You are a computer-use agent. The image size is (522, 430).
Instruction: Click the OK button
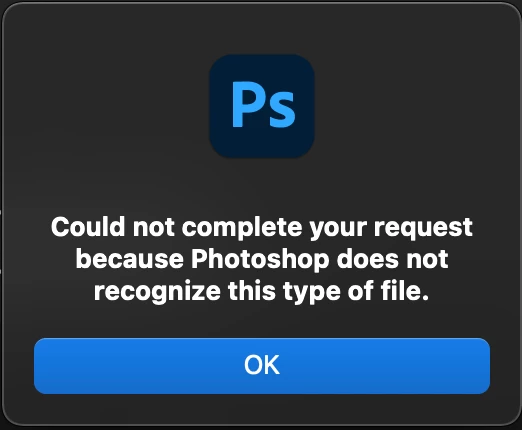pos(262,366)
